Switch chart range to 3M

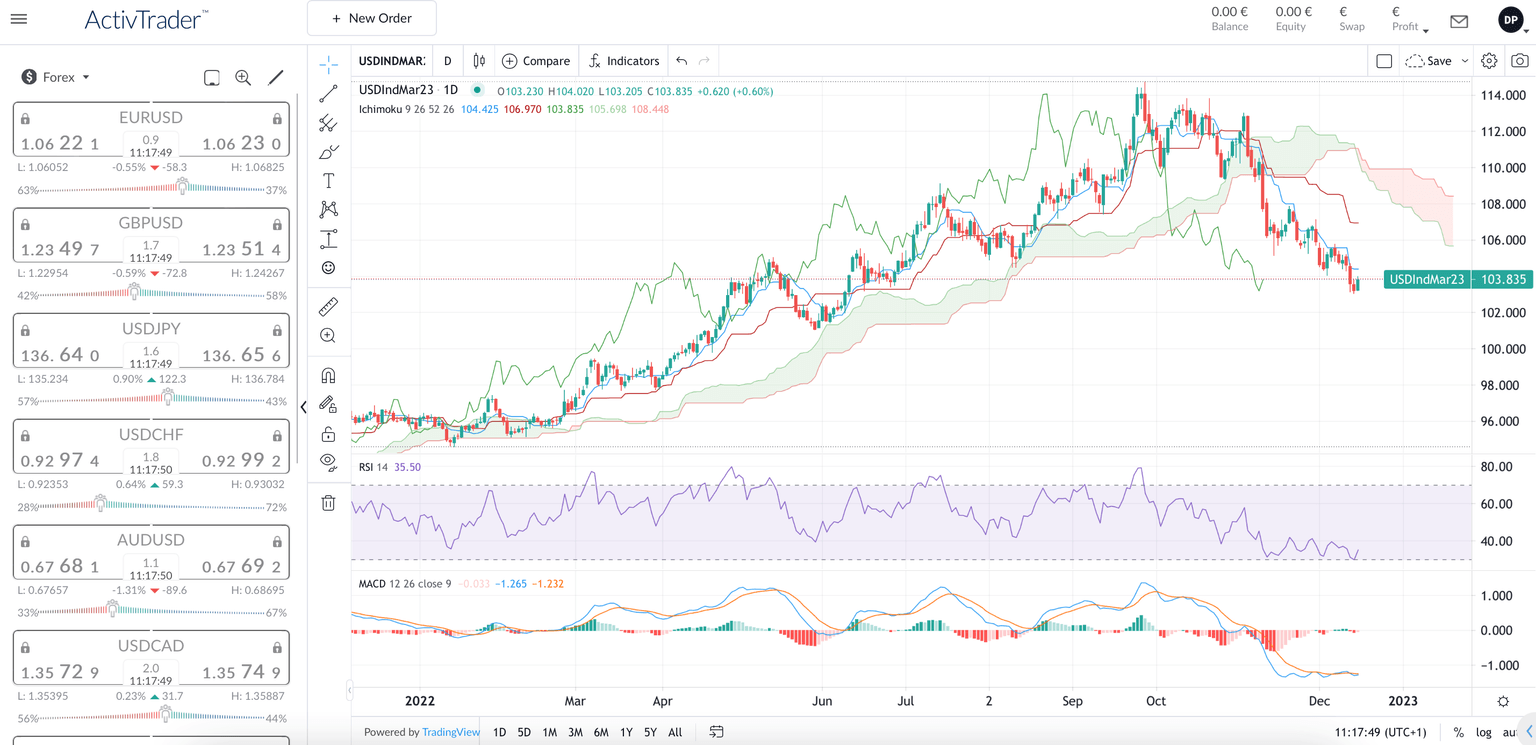point(575,733)
